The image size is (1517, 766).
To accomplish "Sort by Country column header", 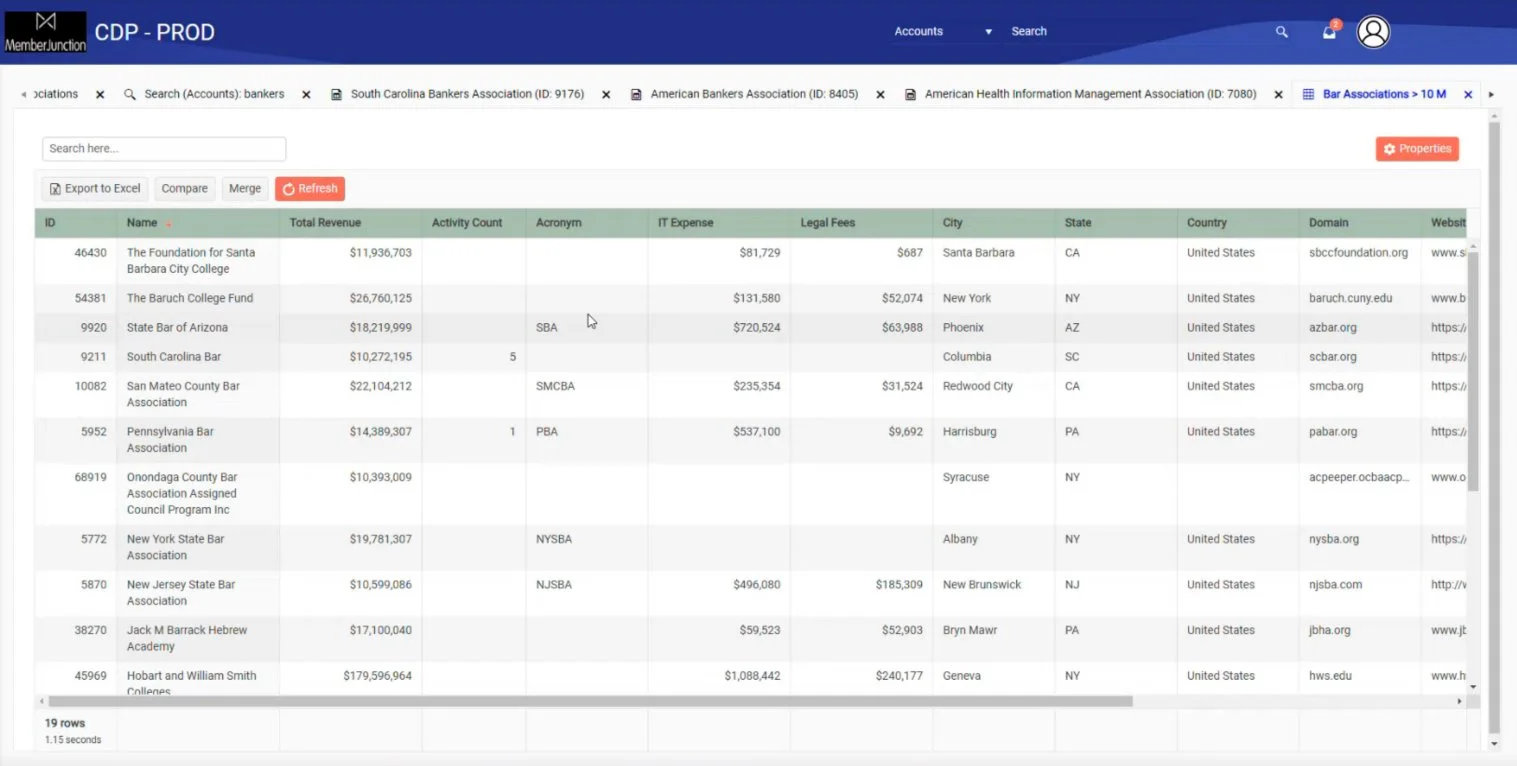I will (x=1238, y=223).
